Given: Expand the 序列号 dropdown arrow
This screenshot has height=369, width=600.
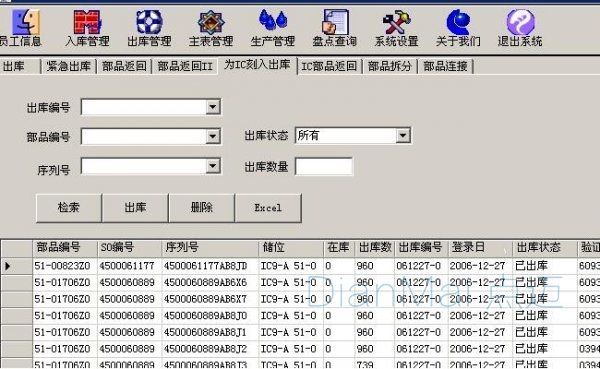Looking at the screenshot, I should click(x=212, y=166).
